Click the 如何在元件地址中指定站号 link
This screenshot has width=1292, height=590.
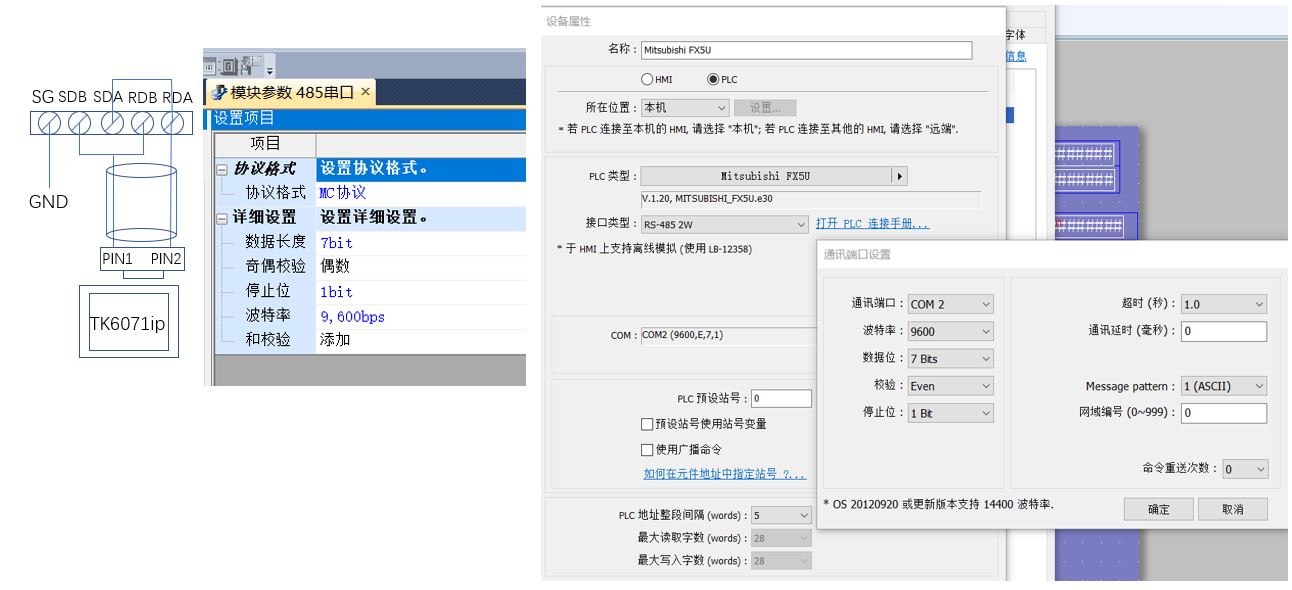pyautogui.click(x=724, y=474)
